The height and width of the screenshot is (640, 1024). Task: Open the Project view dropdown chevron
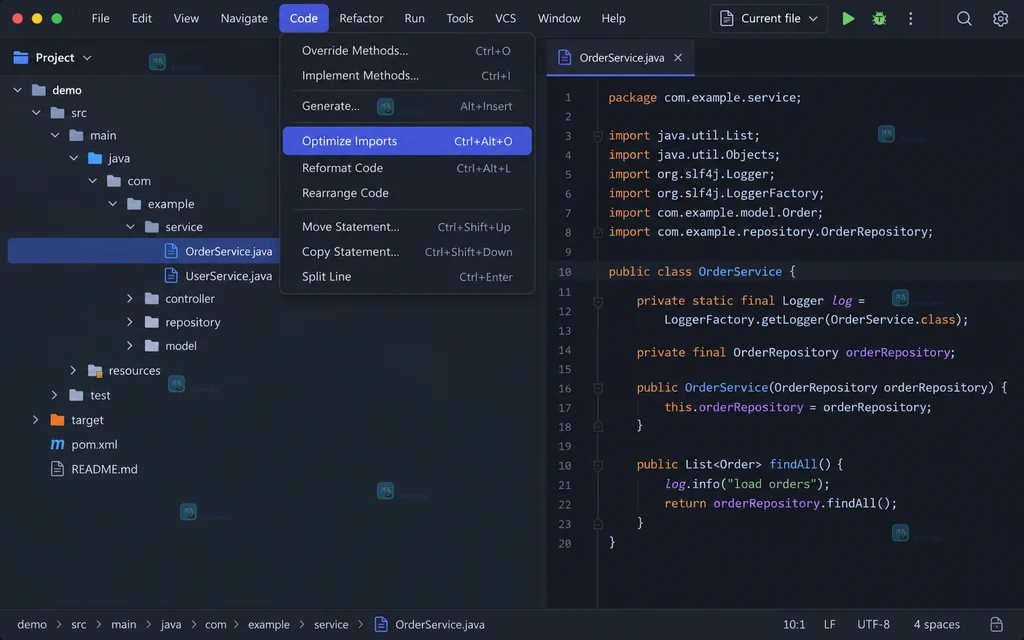coord(87,57)
